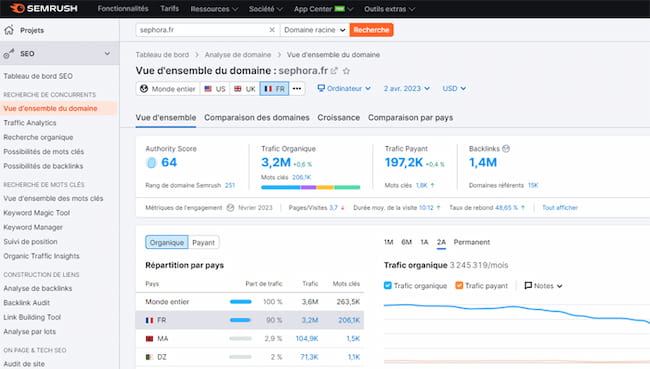Expand the Notes dropdown
Viewport: 650px width, 369px height.
point(543,286)
